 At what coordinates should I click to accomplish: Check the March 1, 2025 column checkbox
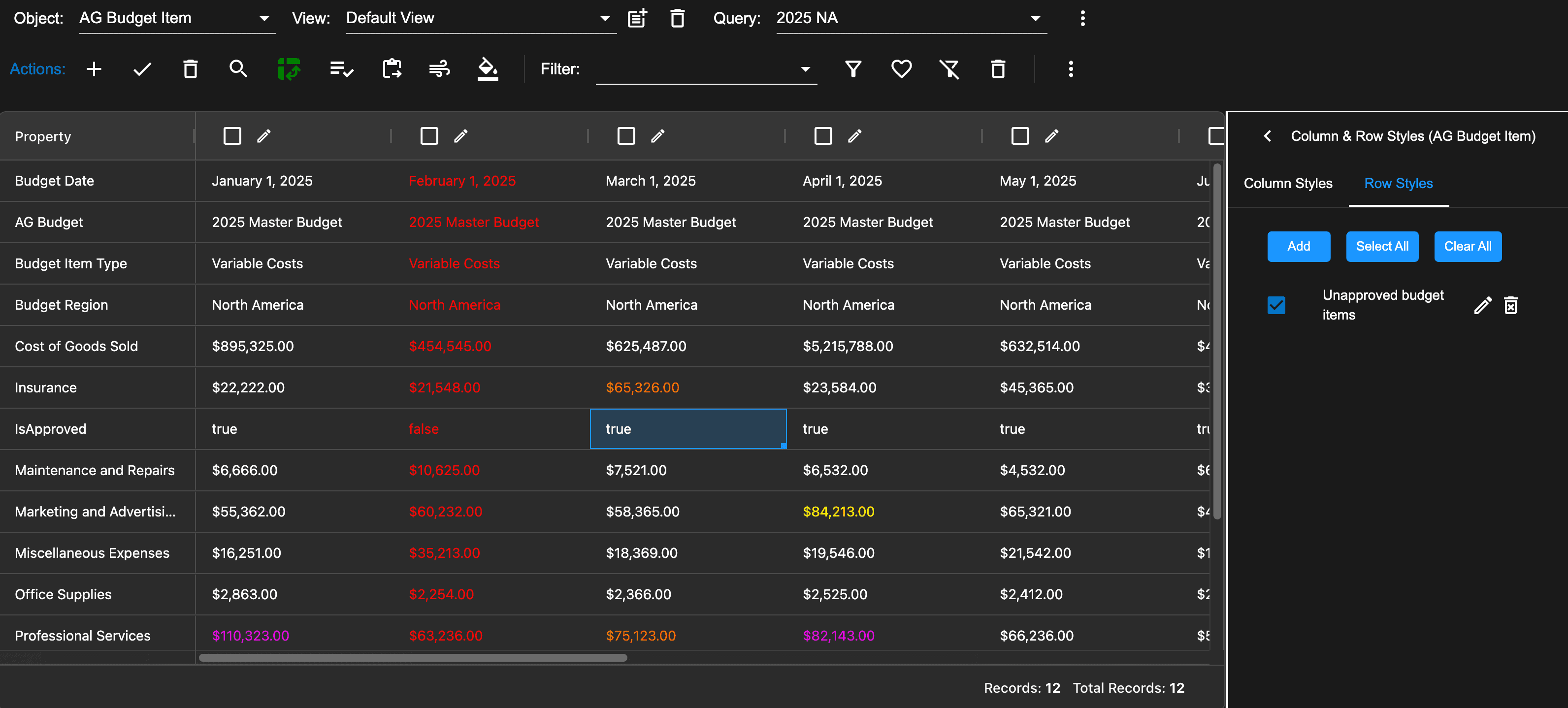[626, 136]
